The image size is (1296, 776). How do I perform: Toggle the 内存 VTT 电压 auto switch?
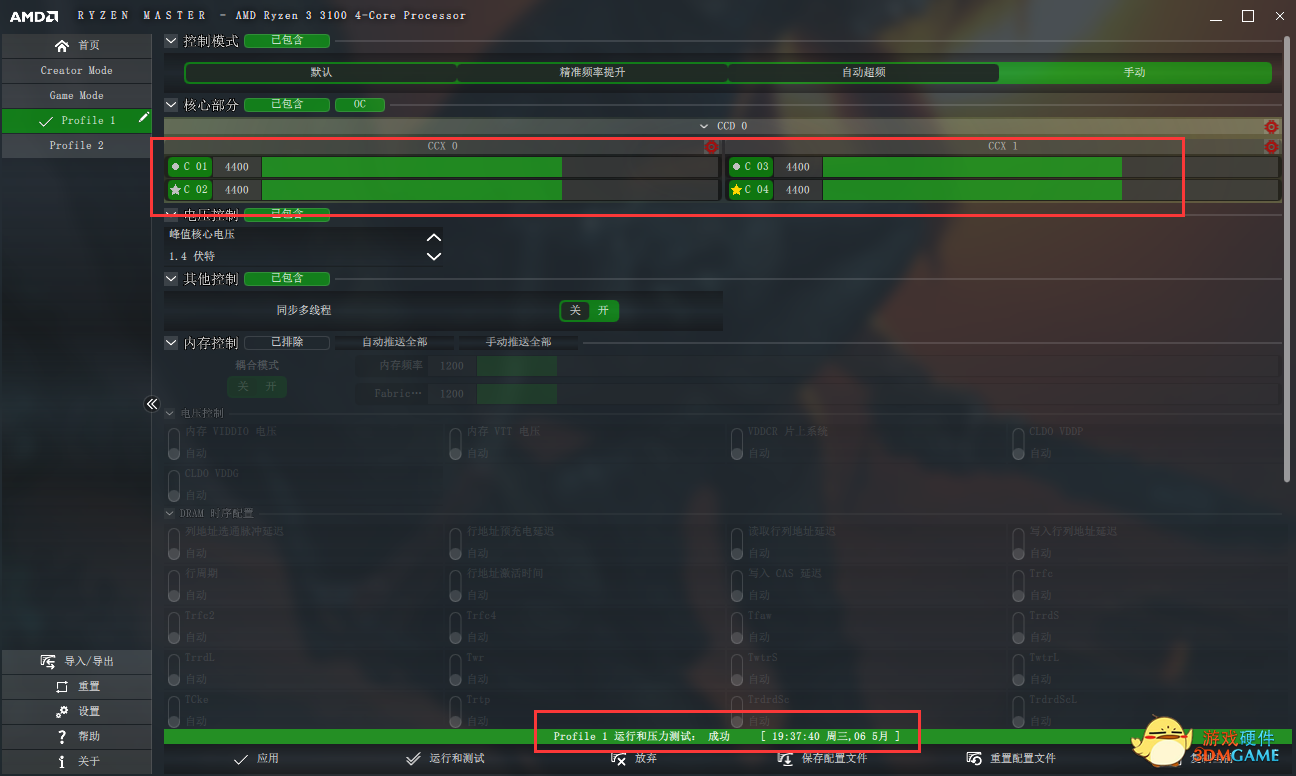(456, 443)
